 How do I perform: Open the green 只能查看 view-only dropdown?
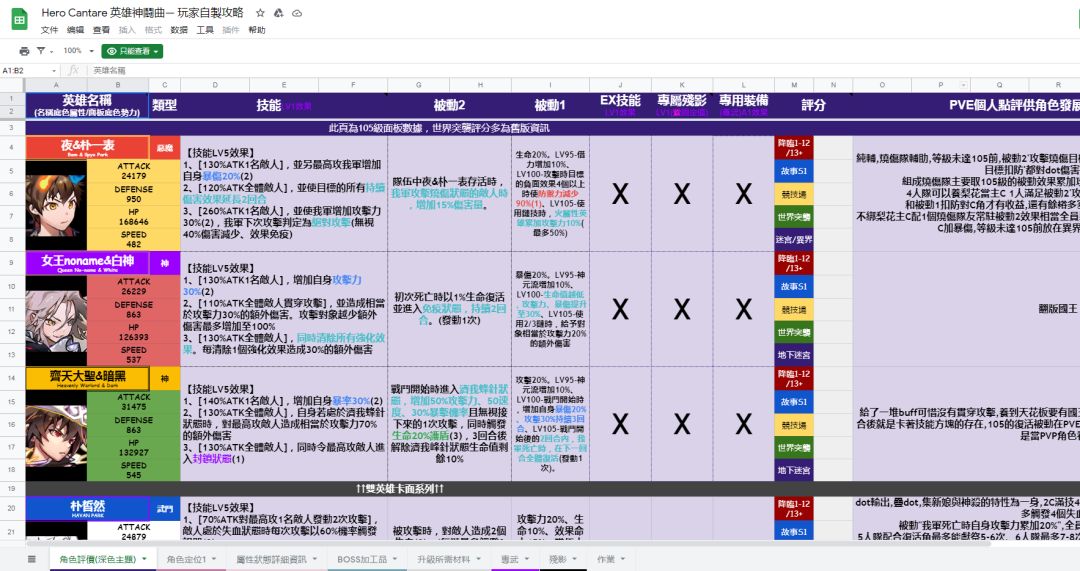[132, 51]
